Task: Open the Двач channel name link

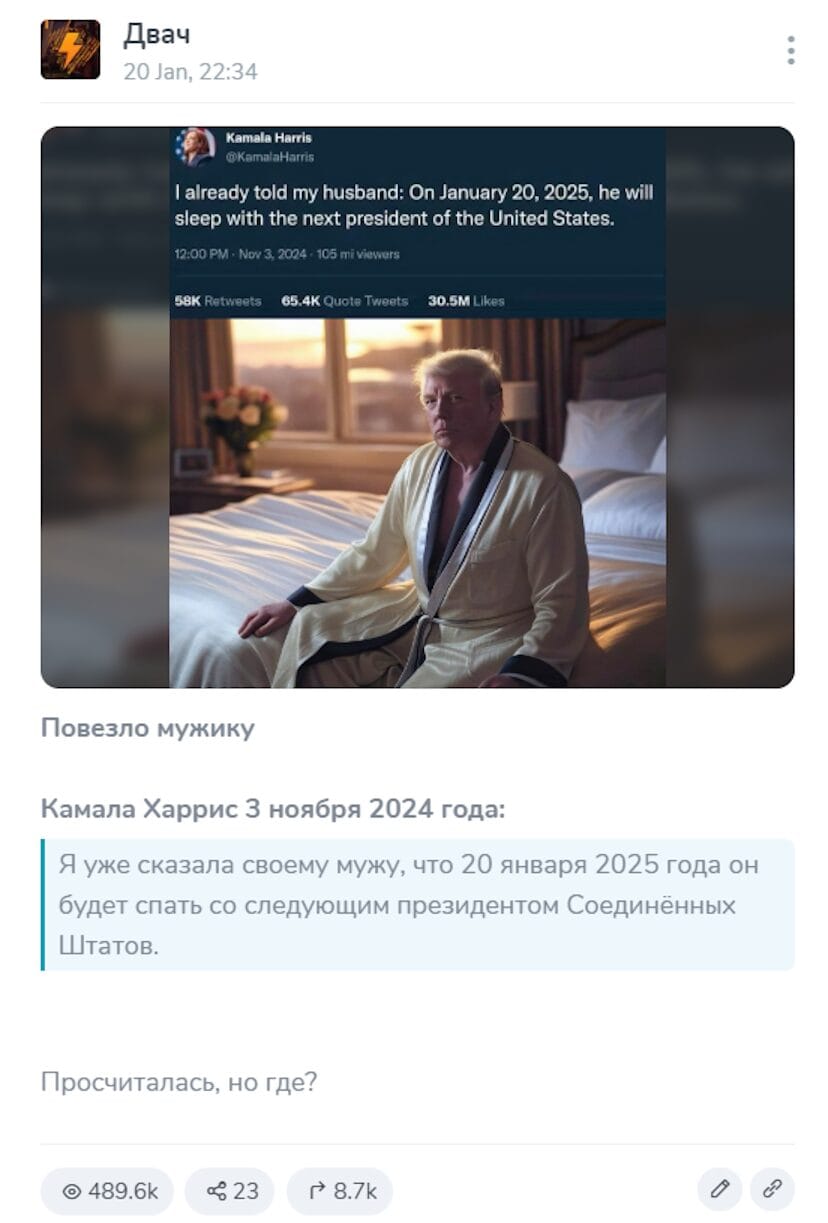Action: tap(156, 34)
